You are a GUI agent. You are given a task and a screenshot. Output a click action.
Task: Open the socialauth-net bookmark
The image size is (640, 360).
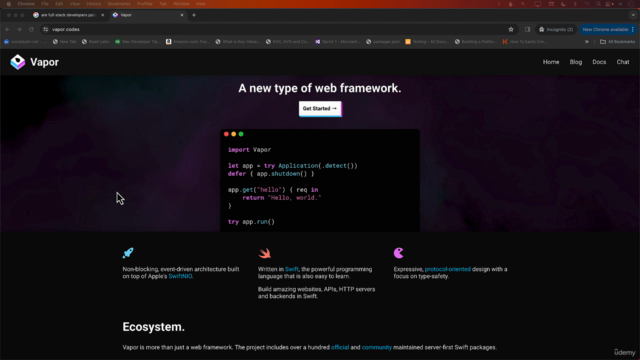tap(25, 42)
